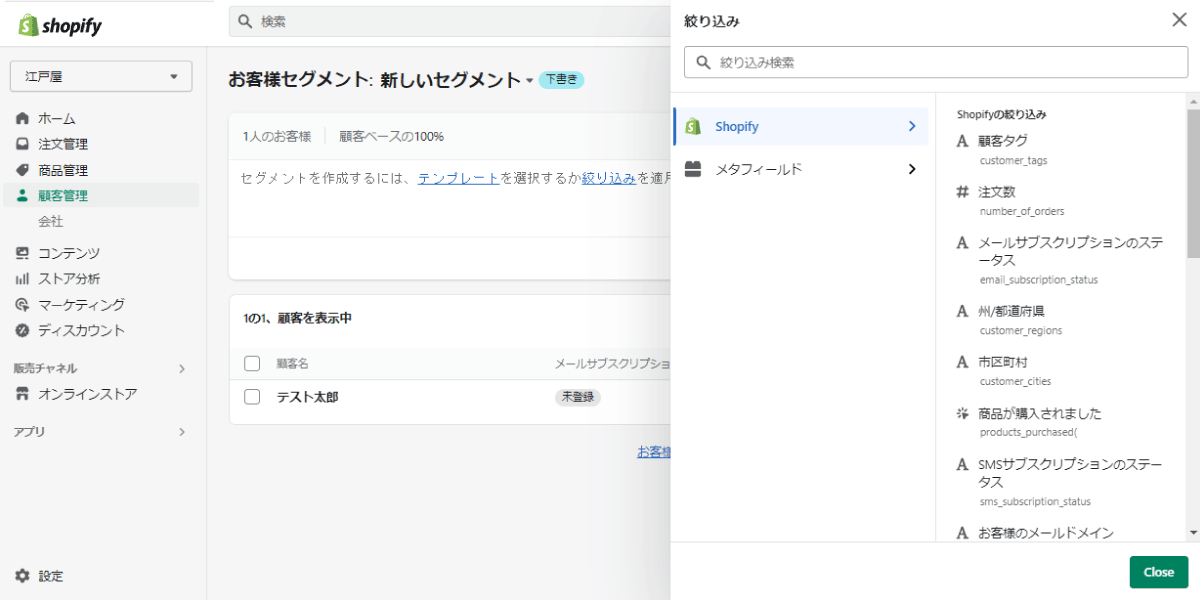Image resolution: width=1200 pixels, height=600 pixels.
Task: Click the green Close button
Action: 1158,572
